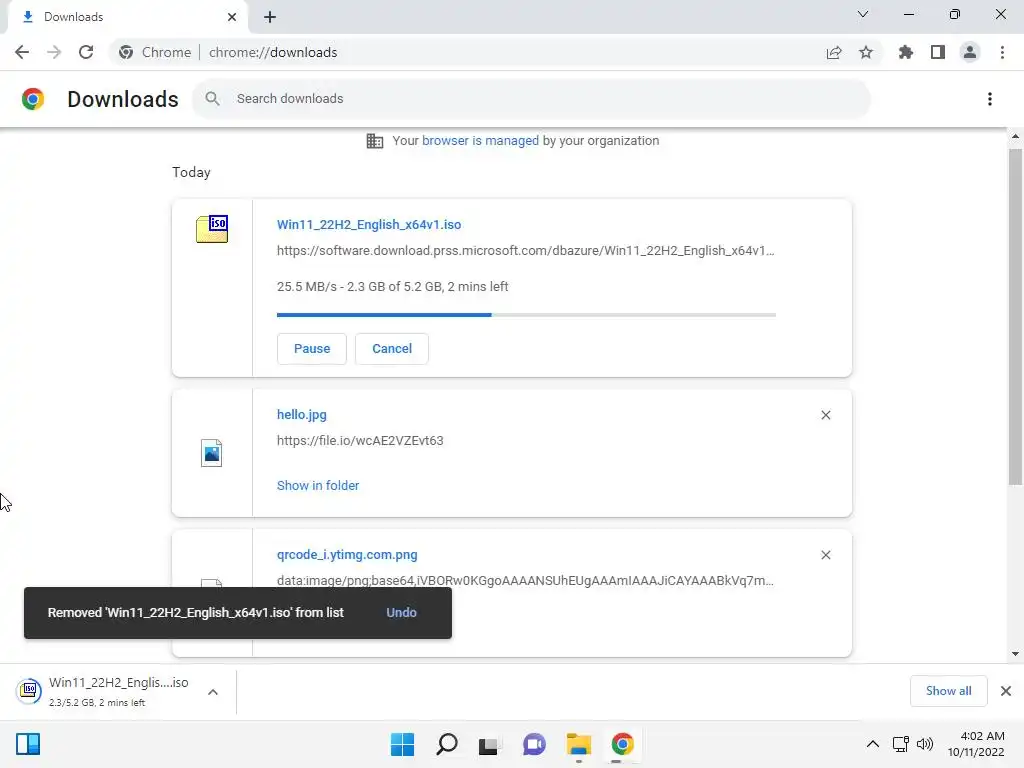The height and width of the screenshot is (768, 1024).
Task: Undo removal of the Win11 ISO entry
Action: 401,613
